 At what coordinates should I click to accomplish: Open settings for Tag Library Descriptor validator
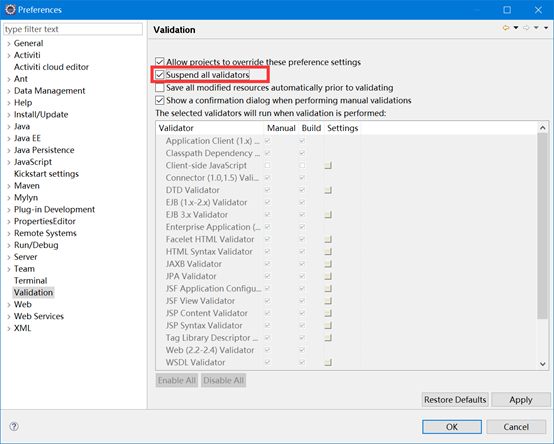coord(328,338)
